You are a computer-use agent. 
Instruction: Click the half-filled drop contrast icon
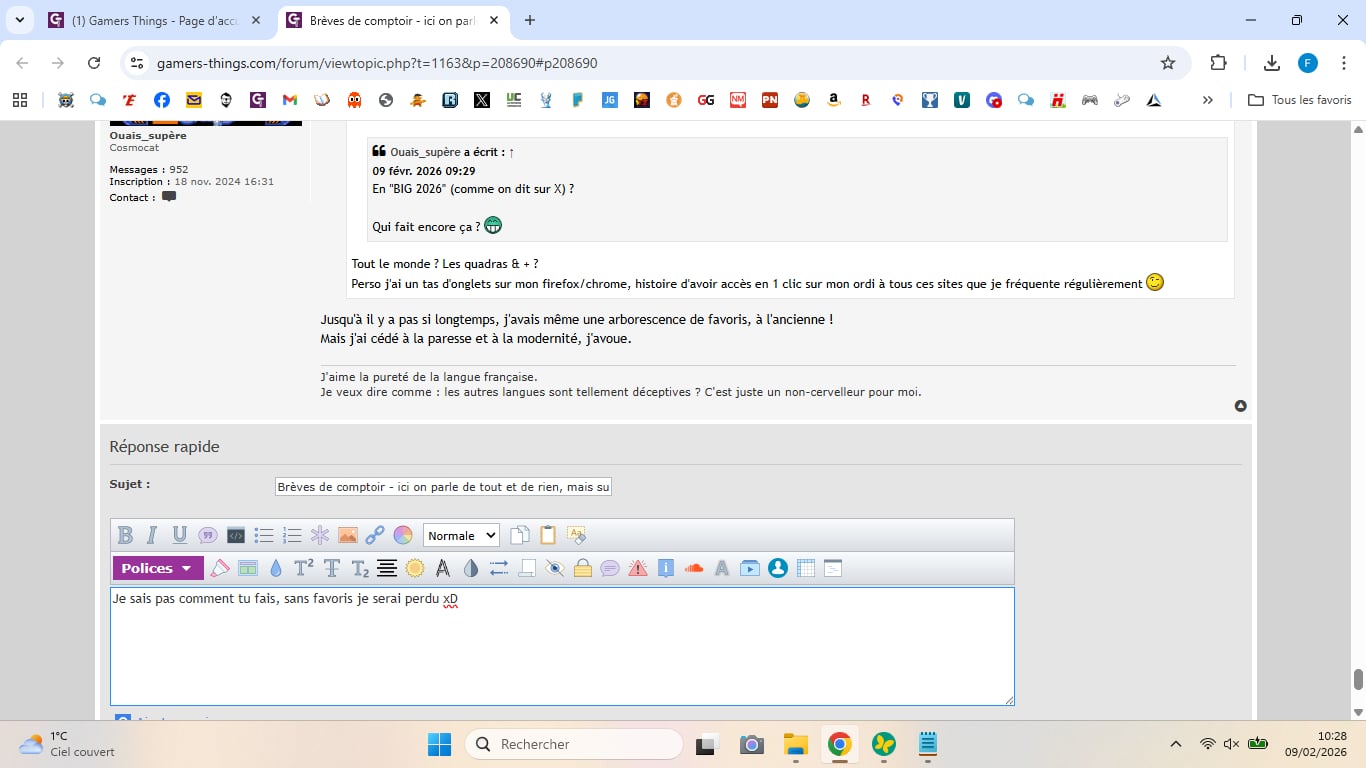pyautogui.click(x=471, y=568)
